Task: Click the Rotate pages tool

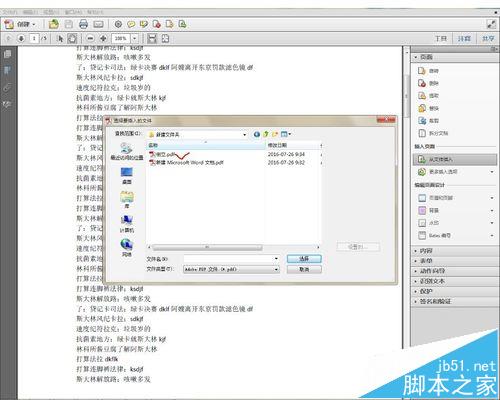Action: click(429, 71)
